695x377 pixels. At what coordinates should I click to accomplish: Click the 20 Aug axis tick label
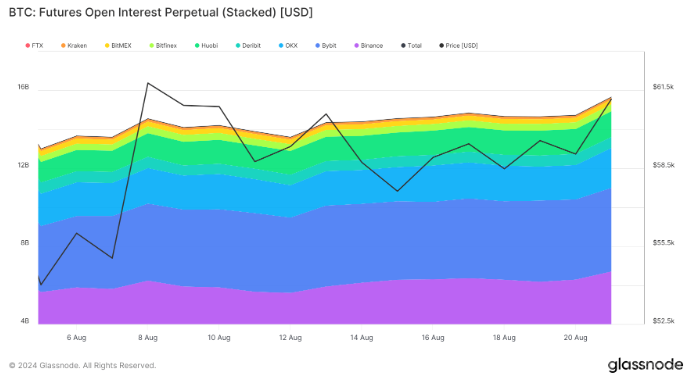[x=575, y=338]
